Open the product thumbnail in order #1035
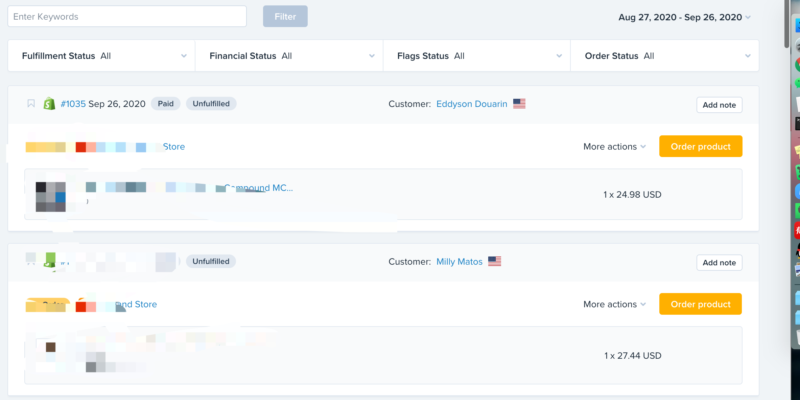Viewport: 800px width, 400px height. tap(51, 194)
